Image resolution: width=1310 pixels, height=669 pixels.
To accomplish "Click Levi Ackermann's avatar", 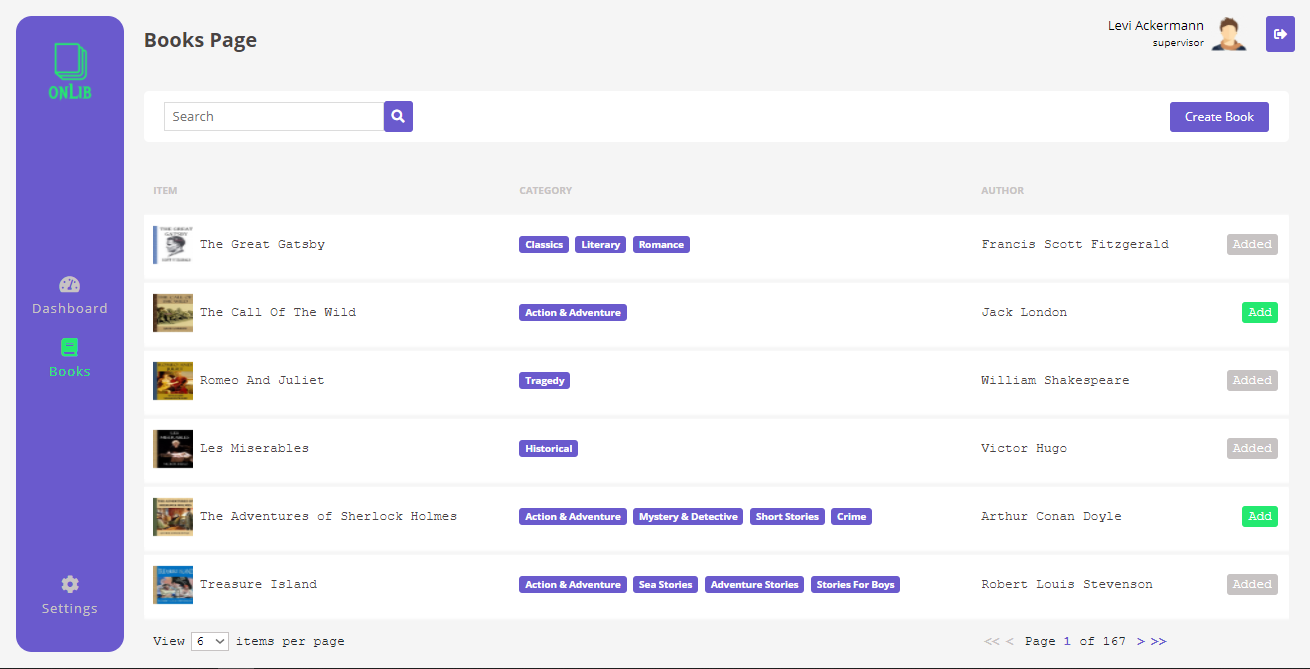I will pyautogui.click(x=1229, y=33).
